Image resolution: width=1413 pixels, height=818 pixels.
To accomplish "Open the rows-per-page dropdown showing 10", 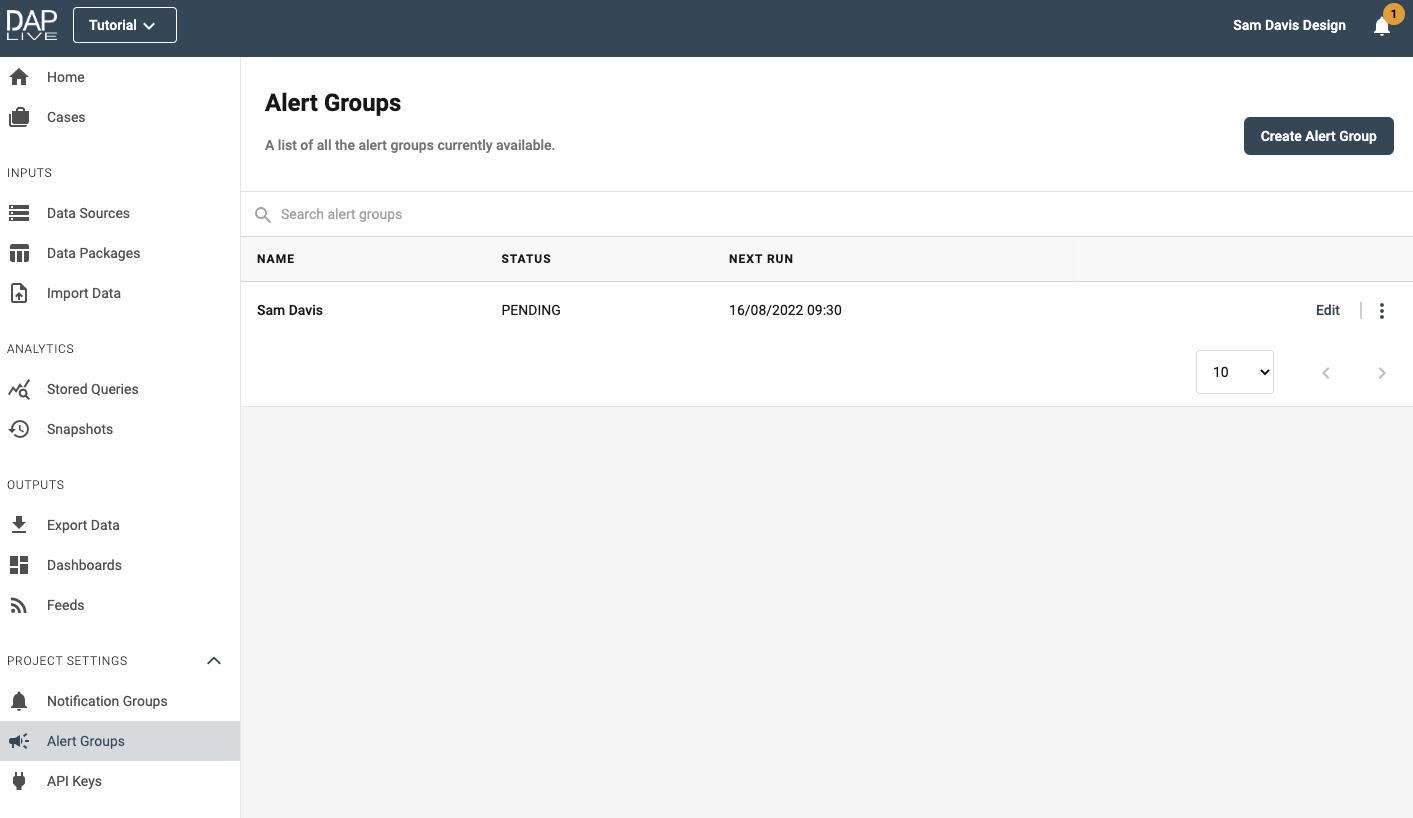I will click(x=1234, y=372).
